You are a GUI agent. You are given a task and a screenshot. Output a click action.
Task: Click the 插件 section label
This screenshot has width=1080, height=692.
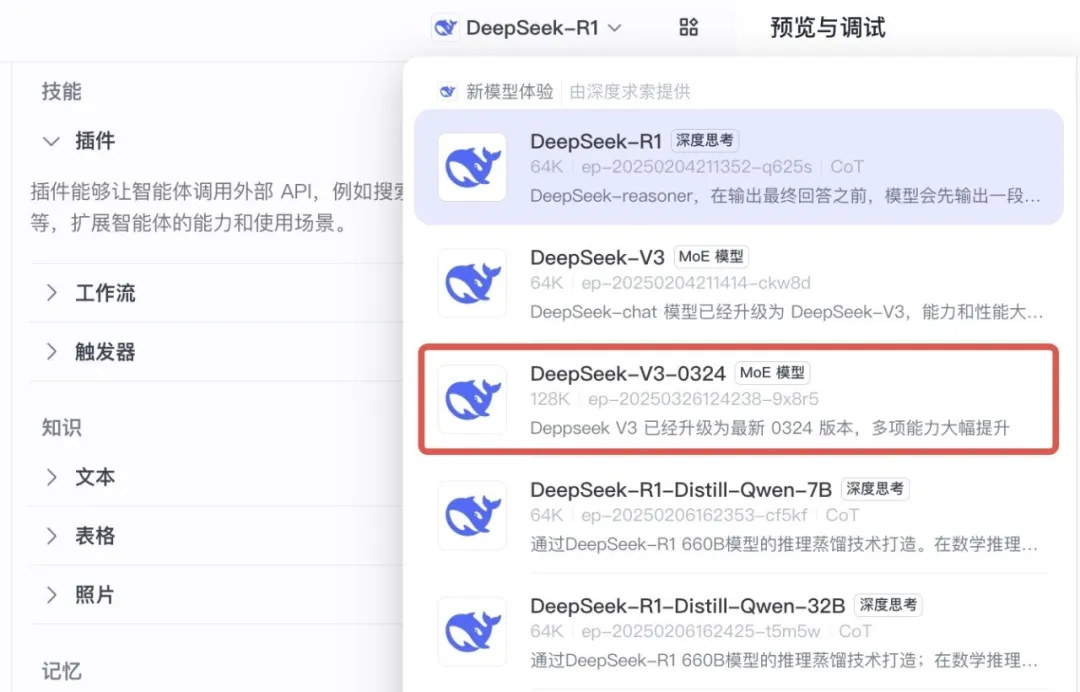click(x=95, y=141)
